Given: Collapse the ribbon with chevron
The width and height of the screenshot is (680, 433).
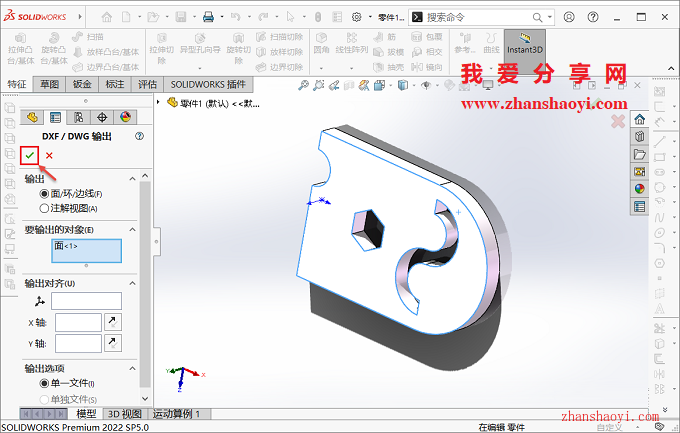Looking at the screenshot, I should click(671, 69).
